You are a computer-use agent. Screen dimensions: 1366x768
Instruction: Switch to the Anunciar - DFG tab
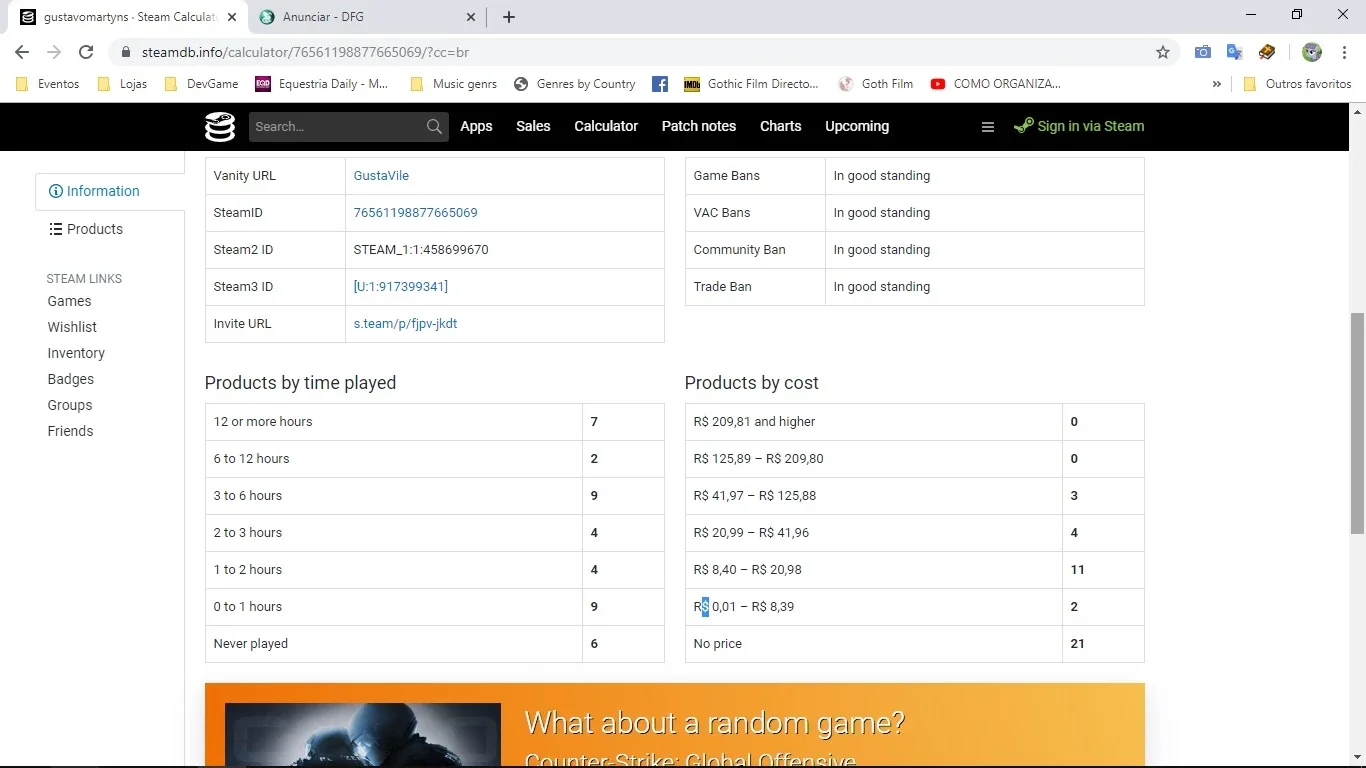[366, 17]
